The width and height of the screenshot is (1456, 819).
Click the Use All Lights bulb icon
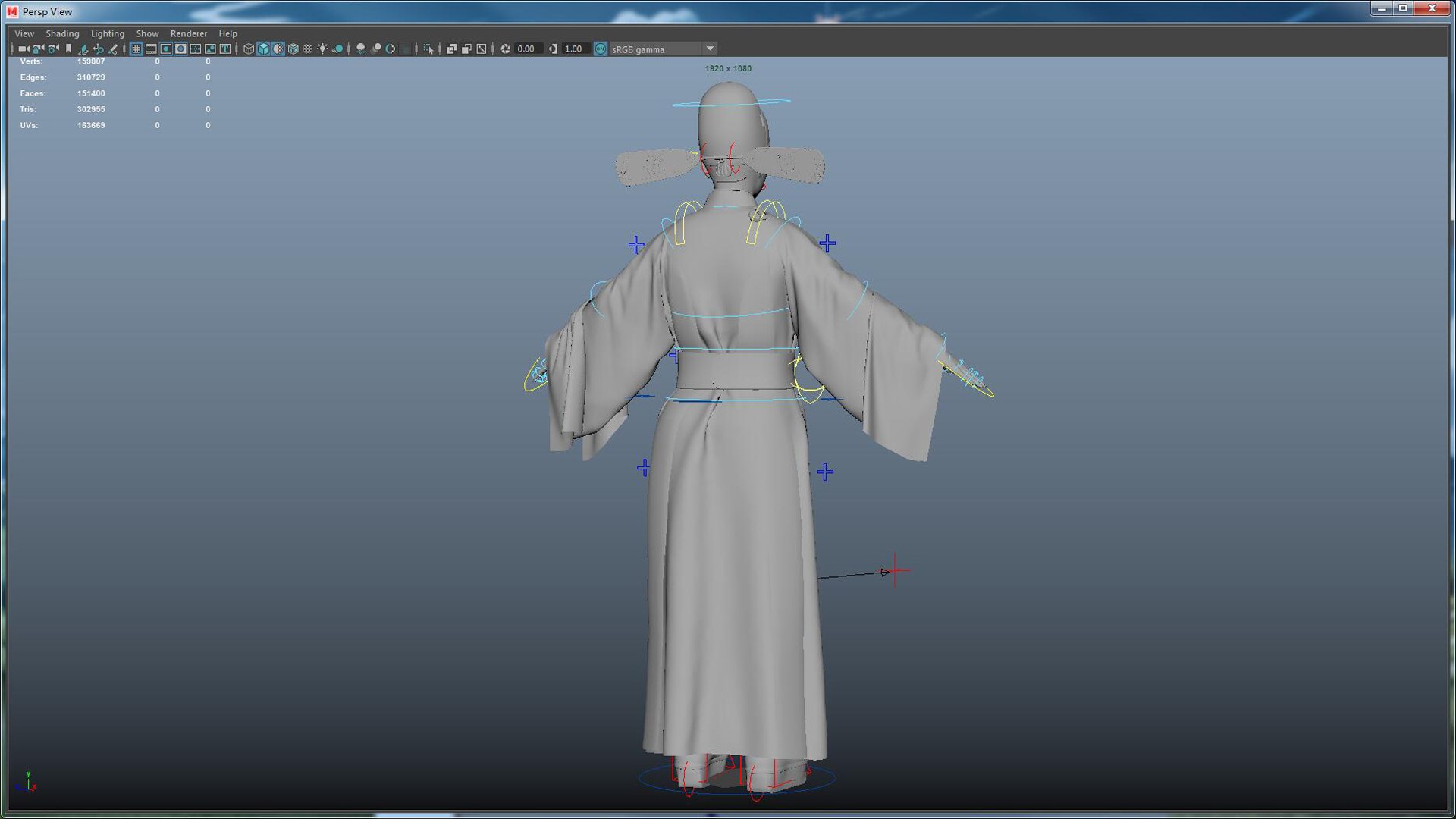pyautogui.click(x=323, y=49)
